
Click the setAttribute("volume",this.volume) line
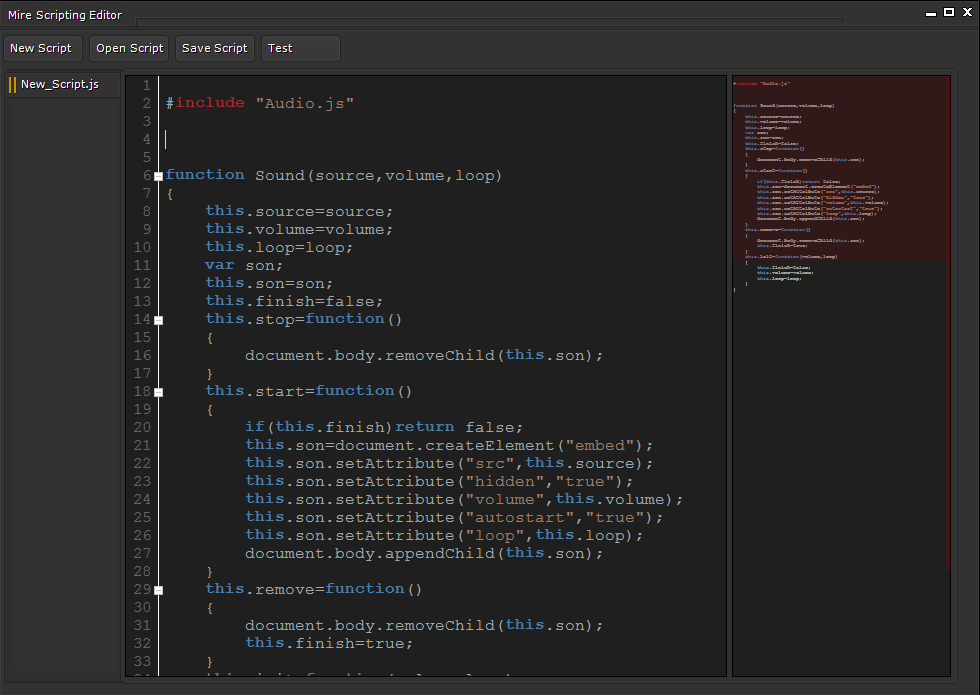tap(464, 499)
